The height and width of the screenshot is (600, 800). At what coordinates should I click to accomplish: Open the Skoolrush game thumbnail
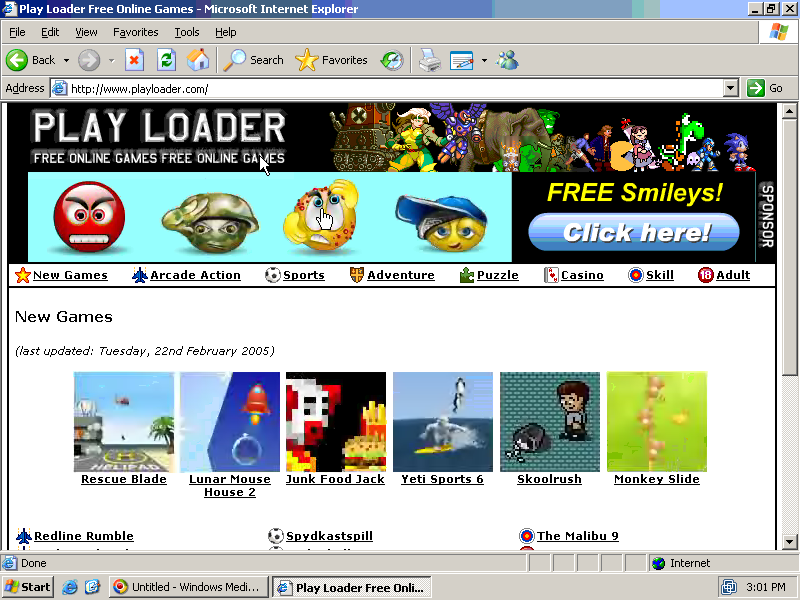[x=550, y=422]
